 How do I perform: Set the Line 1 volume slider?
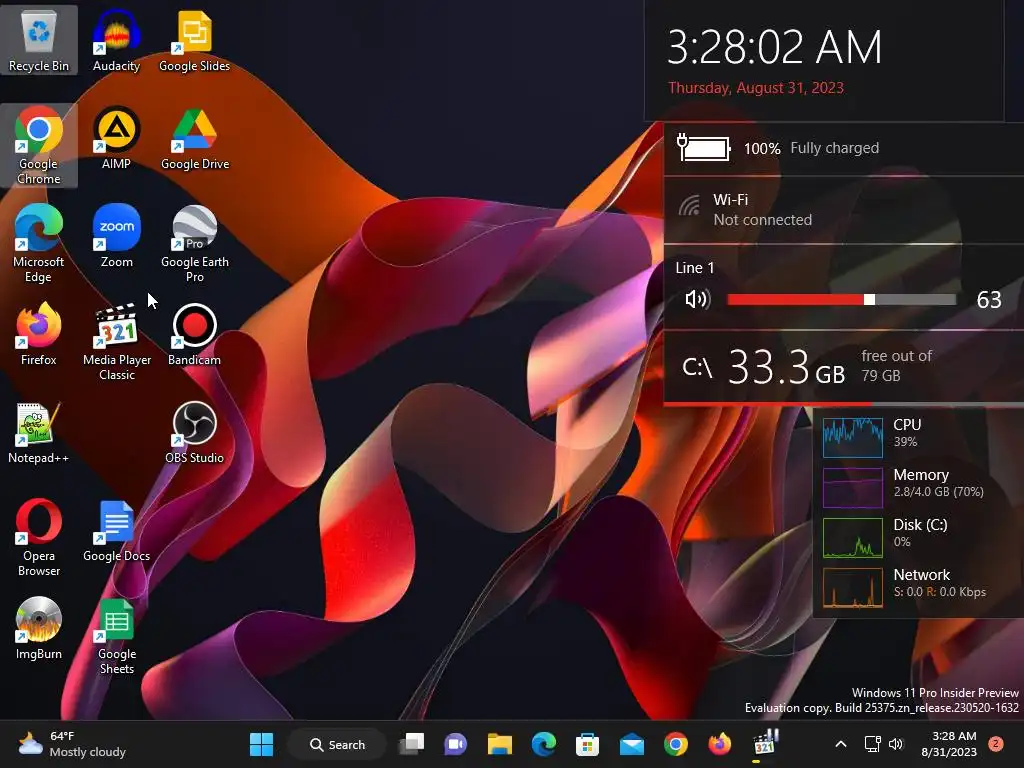[841, 300]
